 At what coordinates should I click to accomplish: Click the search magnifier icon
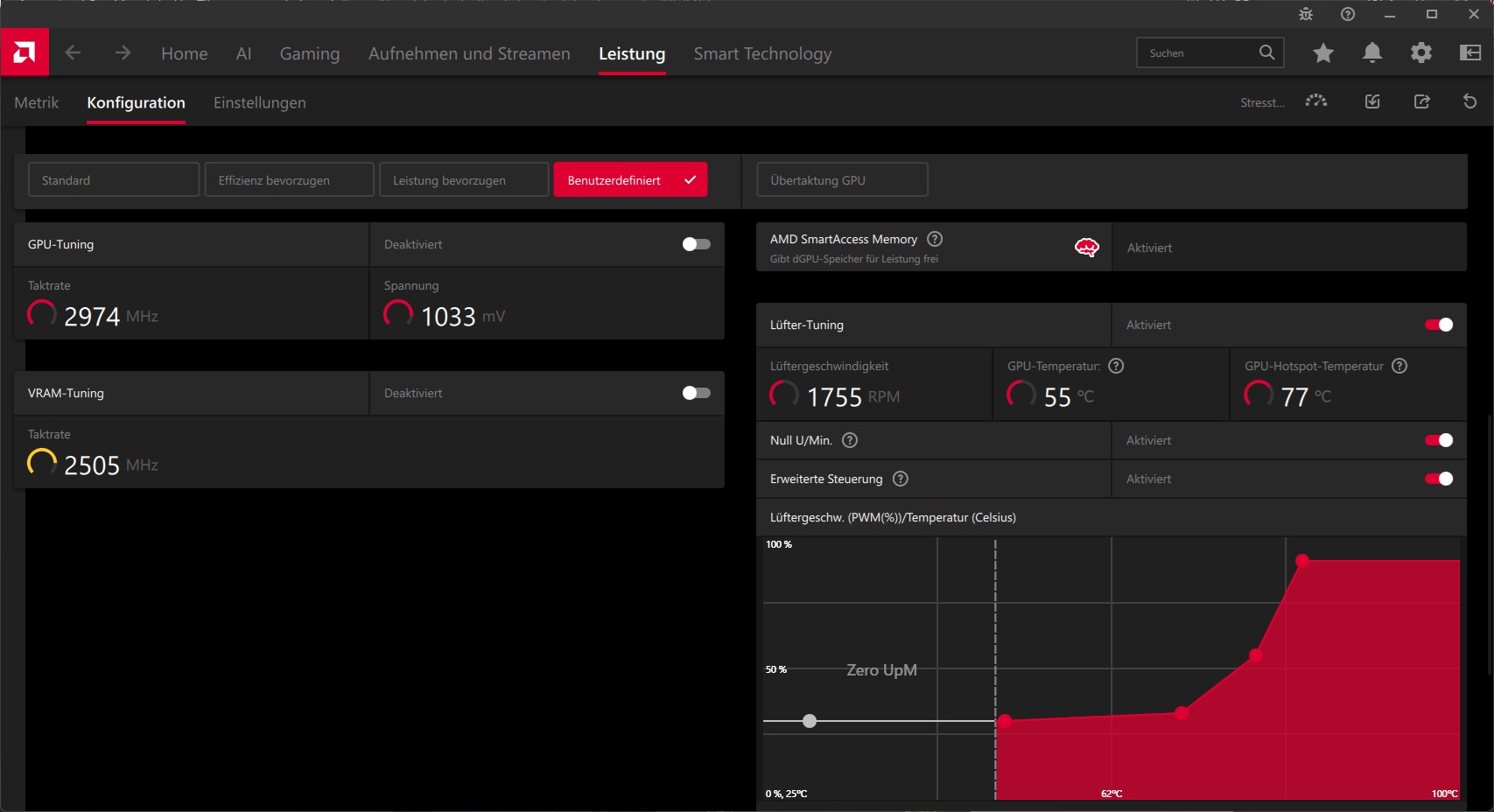1266,52
